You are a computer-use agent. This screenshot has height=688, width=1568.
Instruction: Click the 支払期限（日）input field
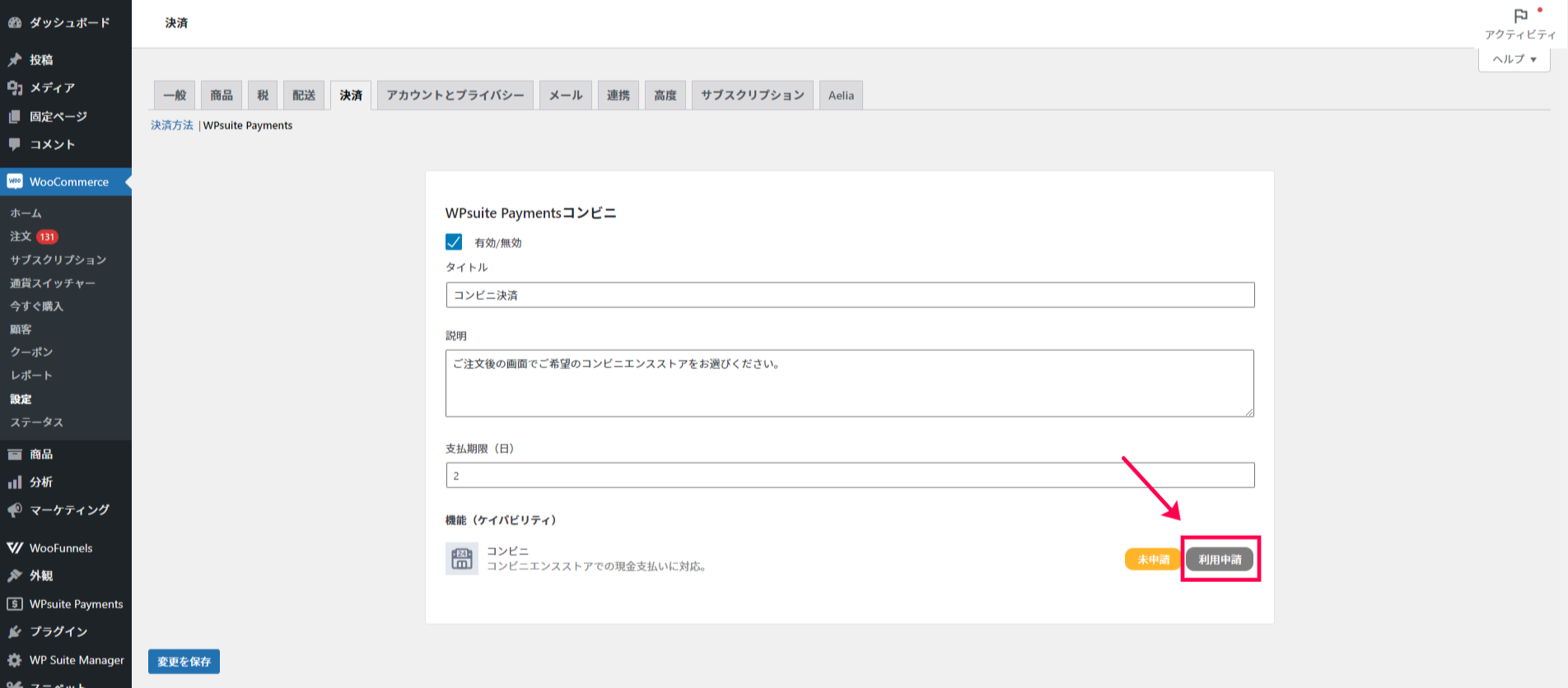(x=850, y=475)
